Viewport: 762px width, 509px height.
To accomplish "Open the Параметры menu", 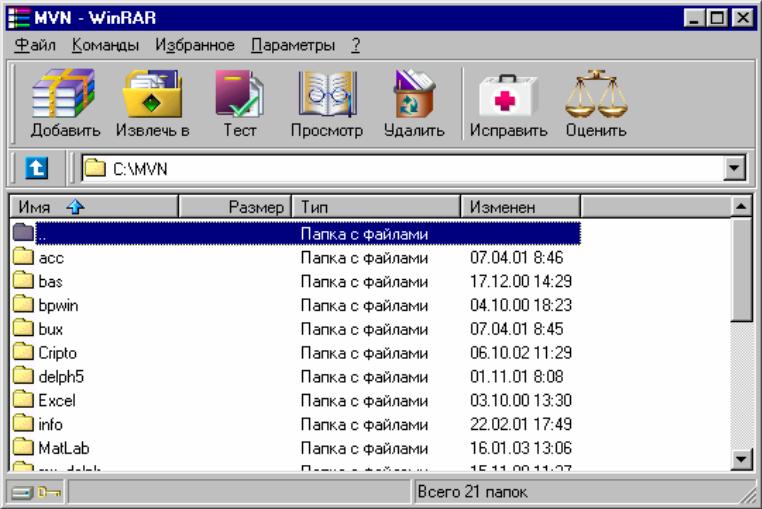I will pyautogui.click(x=293, y=45).
